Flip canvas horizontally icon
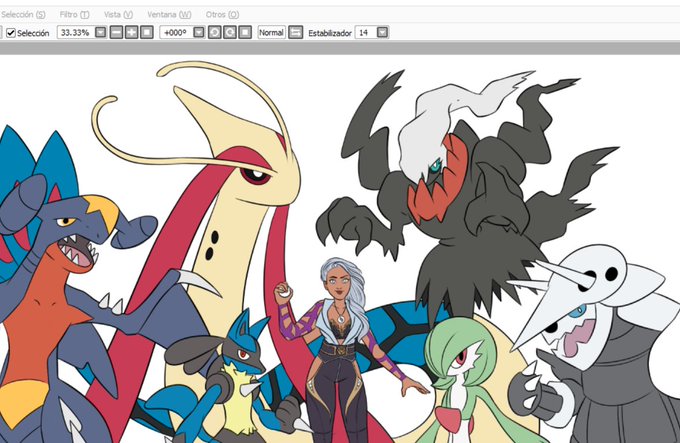The image size is (680, 443). [296, 33]
